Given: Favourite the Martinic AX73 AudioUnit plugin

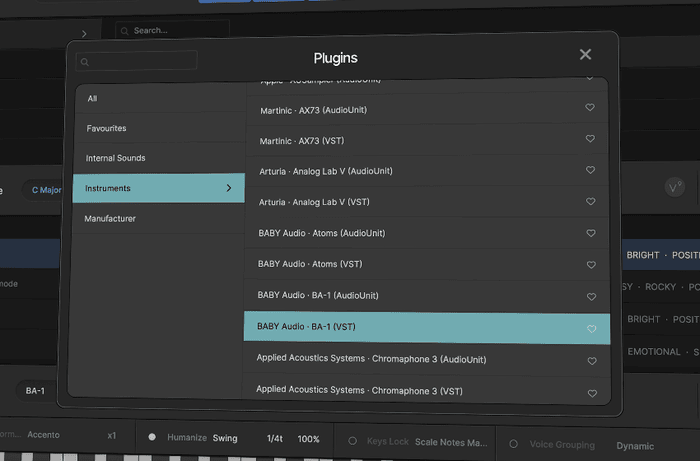Looking at the screenshot, I should (590, 109).
